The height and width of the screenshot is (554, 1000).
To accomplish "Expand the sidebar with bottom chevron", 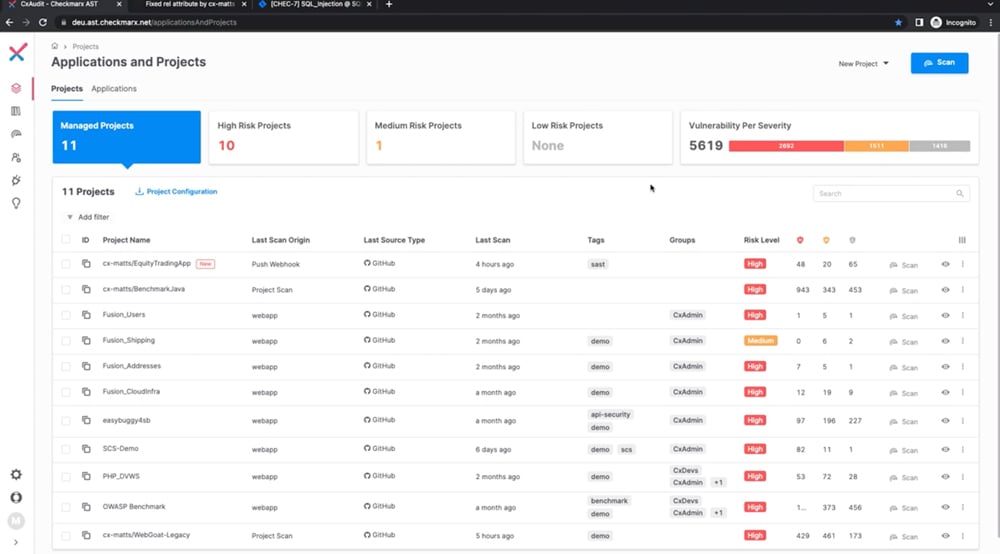I will pos(16,543).
